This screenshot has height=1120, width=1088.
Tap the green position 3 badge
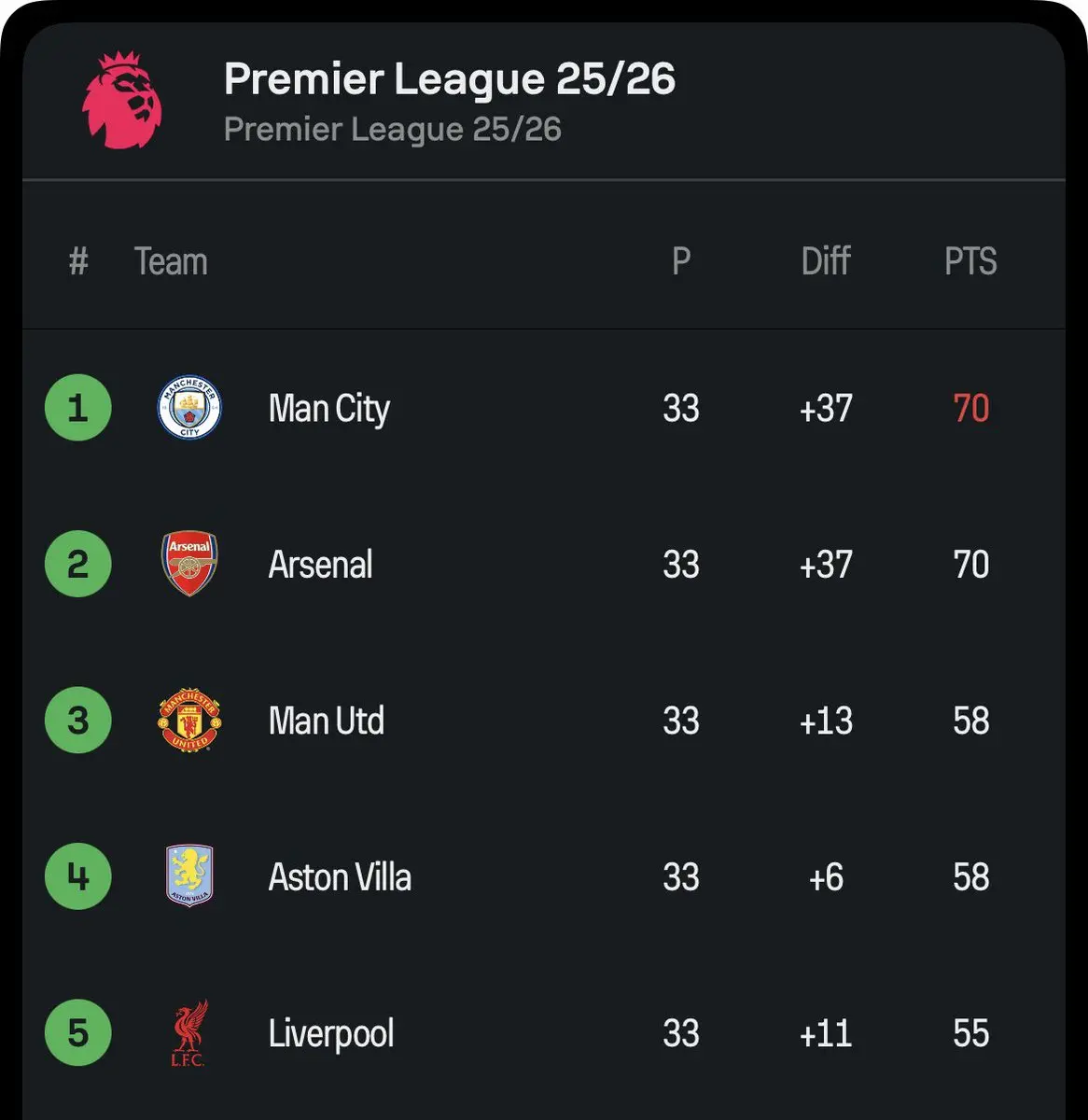click(78, 721)
